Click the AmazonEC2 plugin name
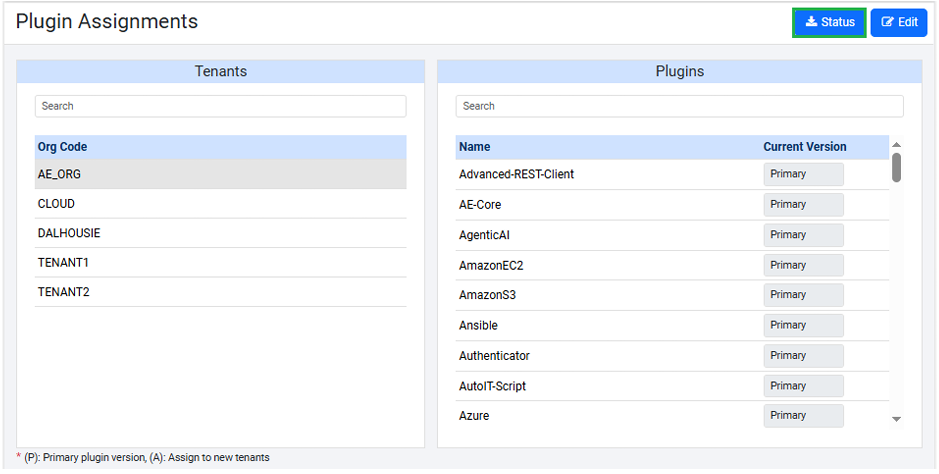Screen dimensions: 939x474 click(491, 265)
